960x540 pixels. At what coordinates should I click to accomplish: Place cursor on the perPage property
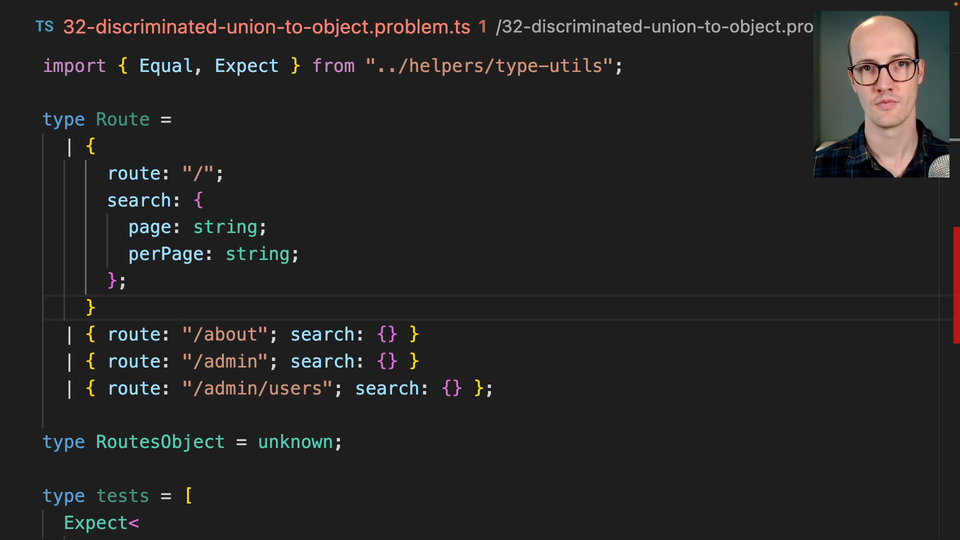166,255
